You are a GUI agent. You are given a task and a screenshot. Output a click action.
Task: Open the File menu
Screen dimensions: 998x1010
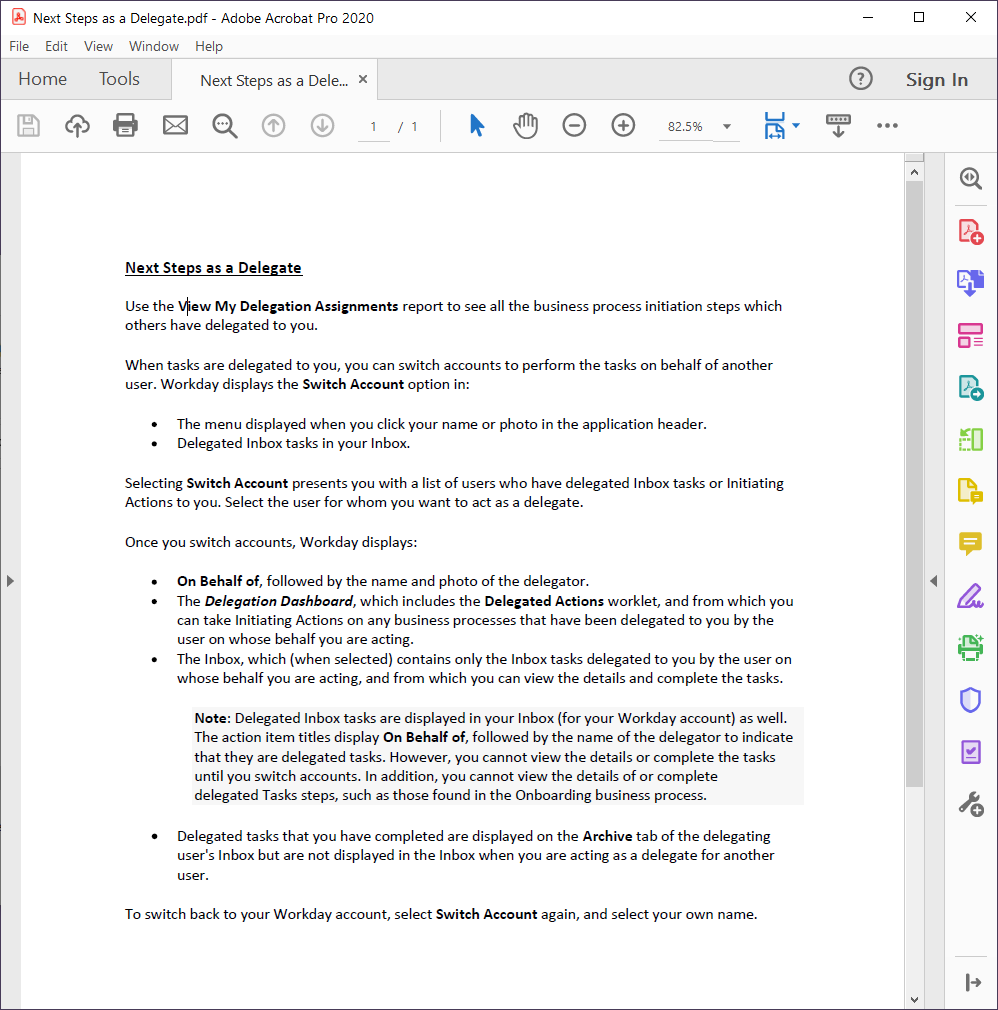pyautogui.click(x=19, y=46)
